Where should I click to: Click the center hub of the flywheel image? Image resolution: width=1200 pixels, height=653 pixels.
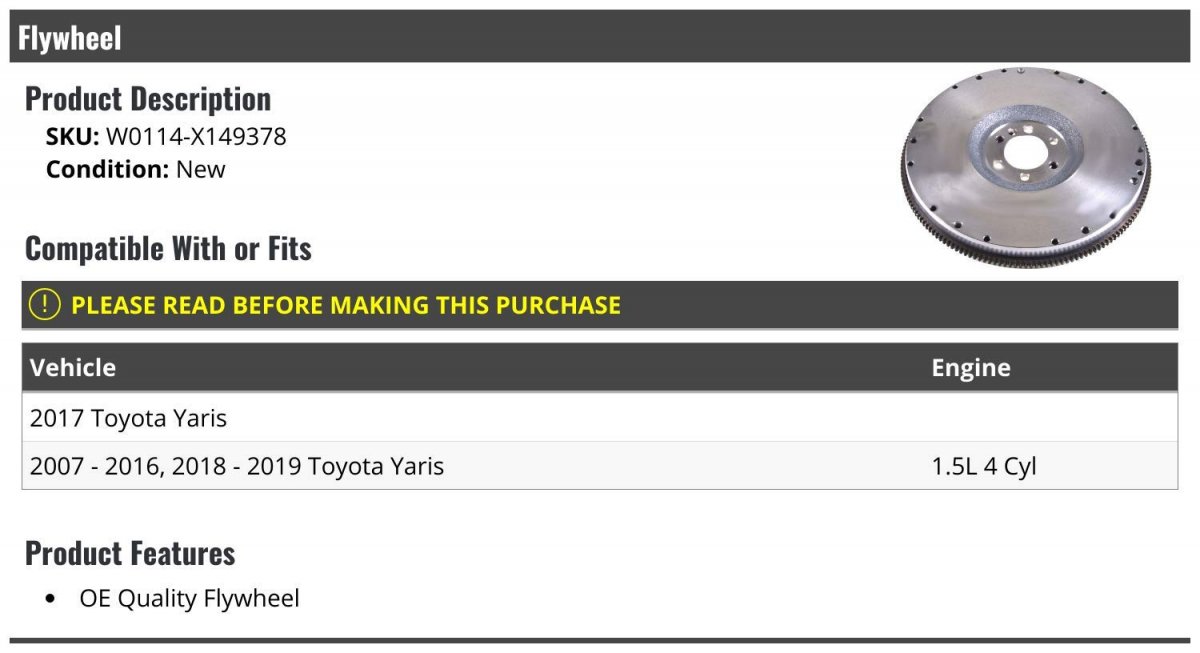click(1021, 152)
